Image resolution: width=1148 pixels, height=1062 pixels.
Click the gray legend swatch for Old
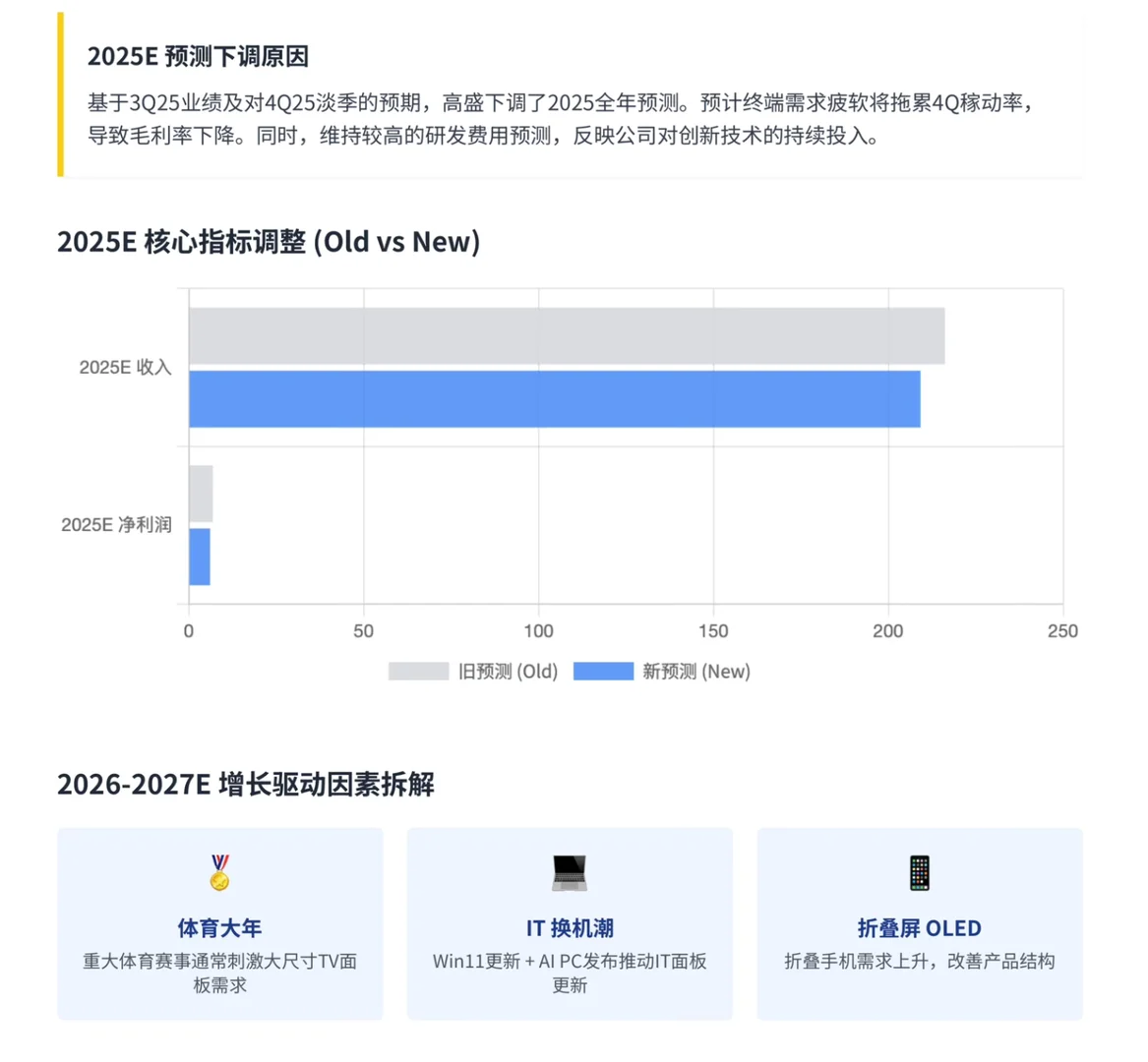click(418, 672)
